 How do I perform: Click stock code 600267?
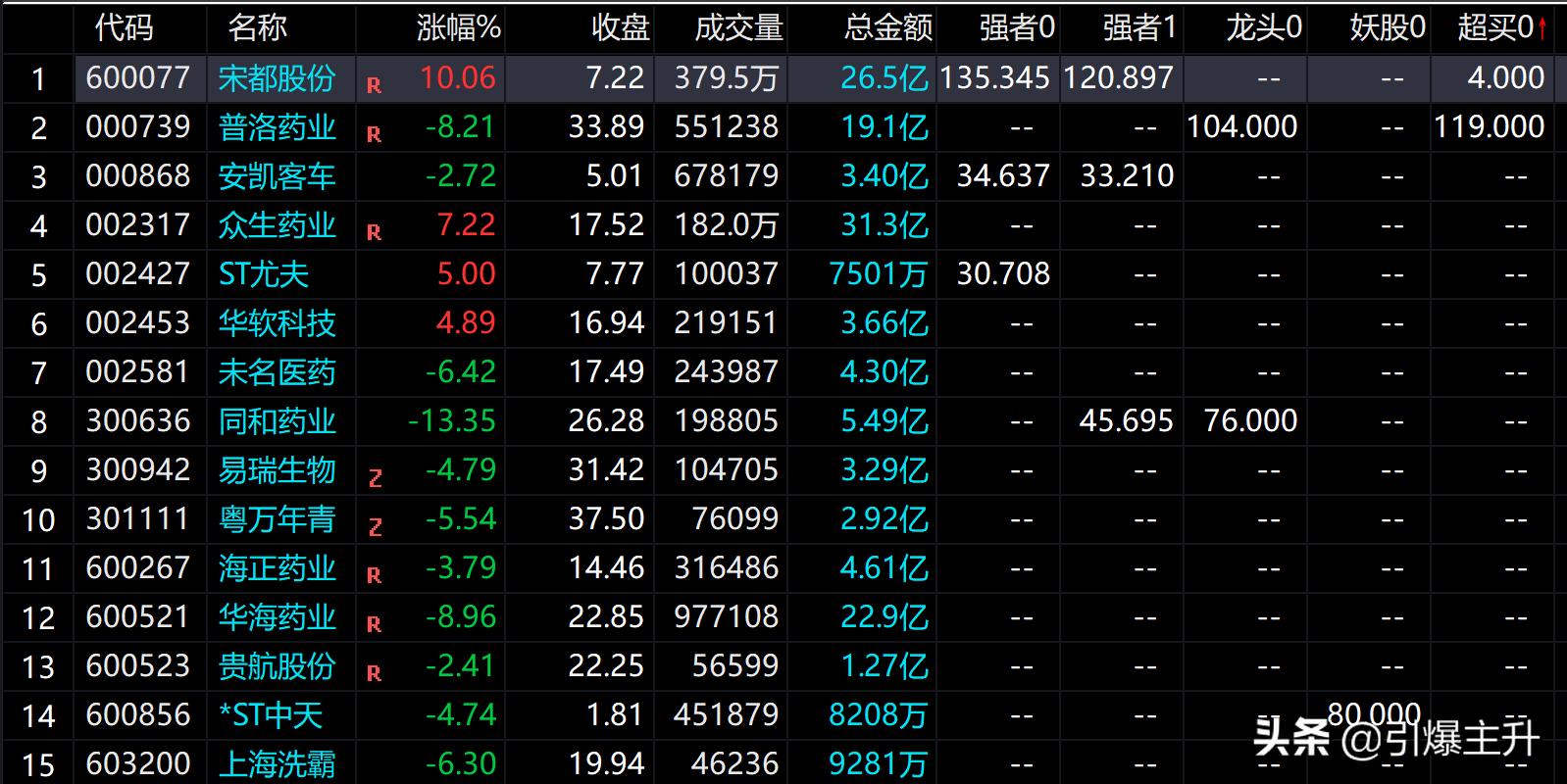pos(138,567)
